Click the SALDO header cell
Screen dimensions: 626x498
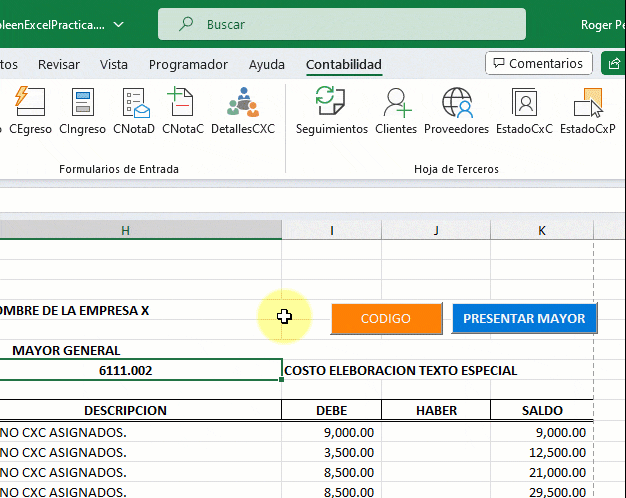(x=542, y=410)
